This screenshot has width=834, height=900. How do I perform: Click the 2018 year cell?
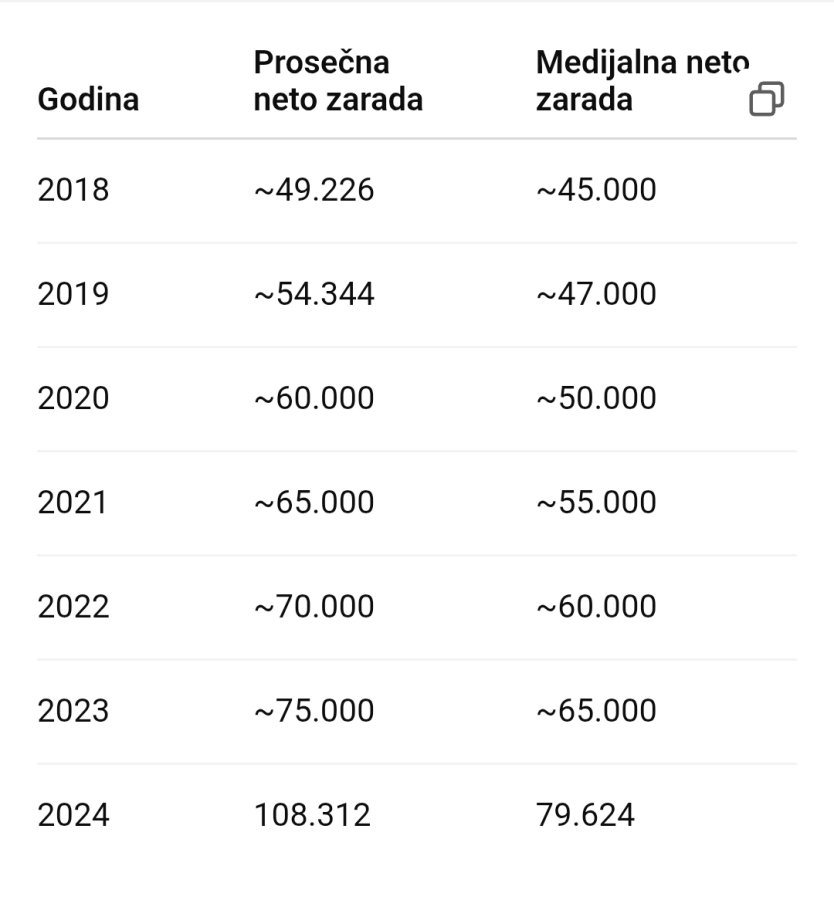click(x=73, y=190)
